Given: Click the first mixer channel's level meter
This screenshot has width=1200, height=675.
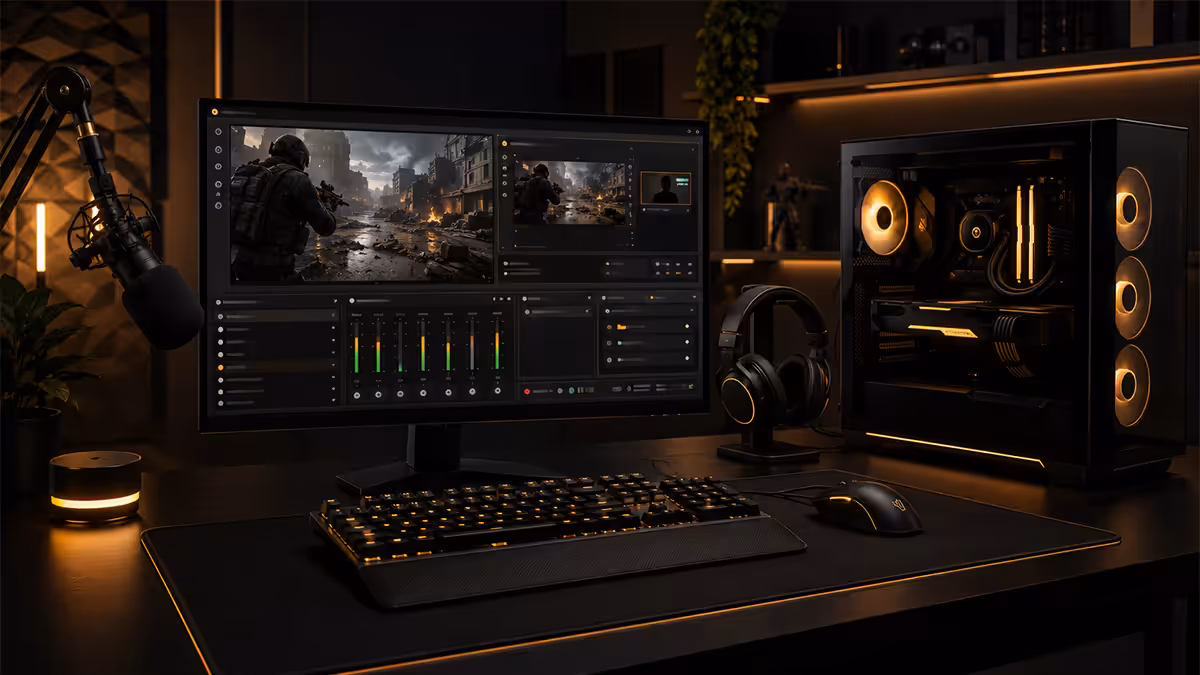Looking at the screenshot, I should pyautogui.click(x=356, y=346).
